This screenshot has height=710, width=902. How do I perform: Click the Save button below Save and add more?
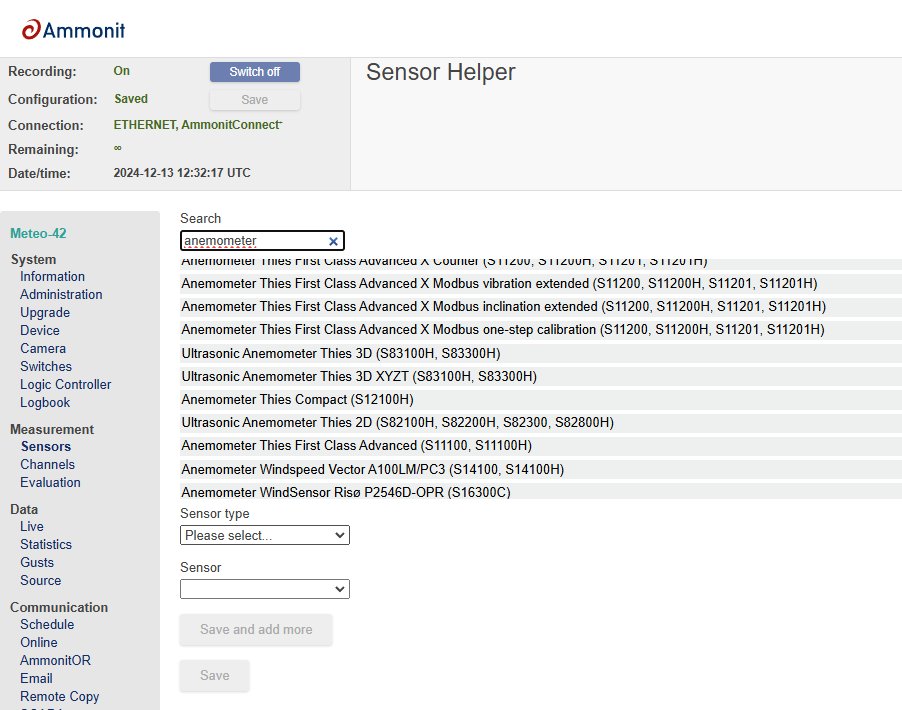[215, 675]
